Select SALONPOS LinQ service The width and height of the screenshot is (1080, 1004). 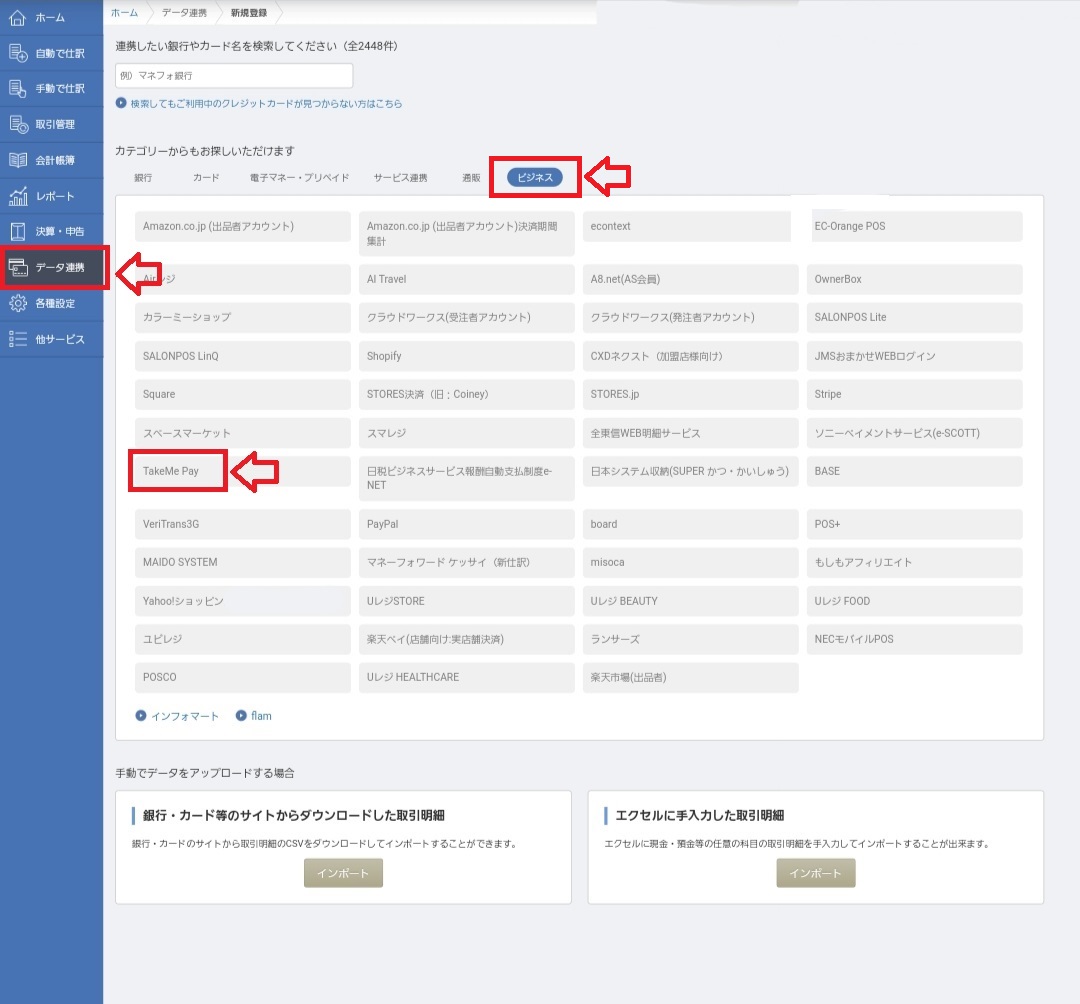point(242,357)
